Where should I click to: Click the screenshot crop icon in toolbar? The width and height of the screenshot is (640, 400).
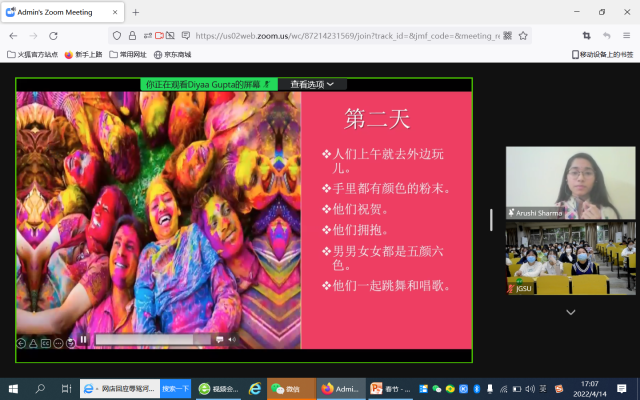pyautogui.click(x=586, y=35)
